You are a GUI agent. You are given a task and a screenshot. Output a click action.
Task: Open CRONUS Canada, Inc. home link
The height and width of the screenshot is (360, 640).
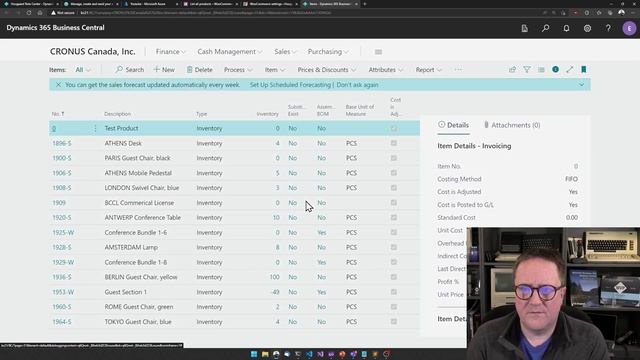(93, 51)
